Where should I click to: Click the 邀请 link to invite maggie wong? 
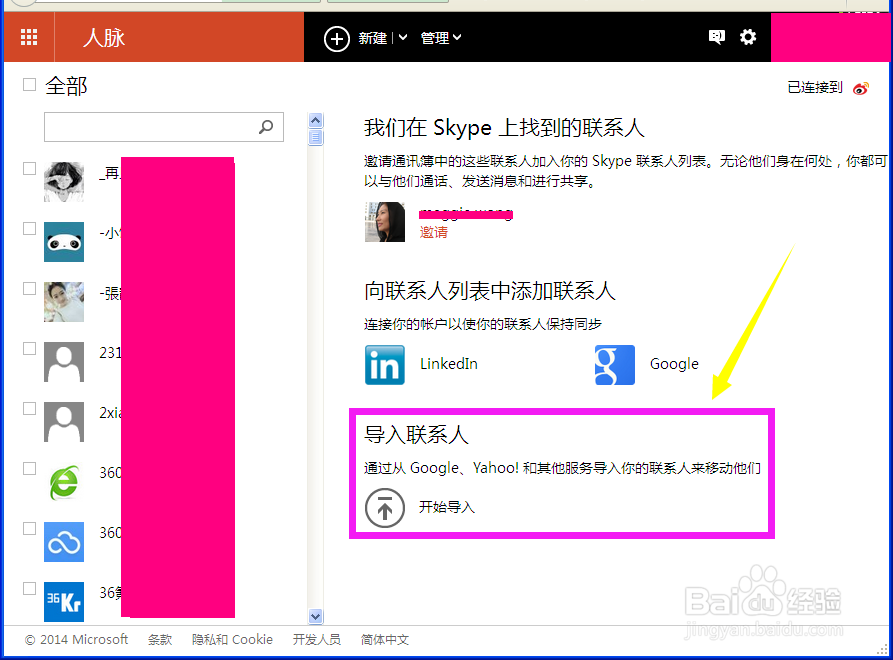433,232
